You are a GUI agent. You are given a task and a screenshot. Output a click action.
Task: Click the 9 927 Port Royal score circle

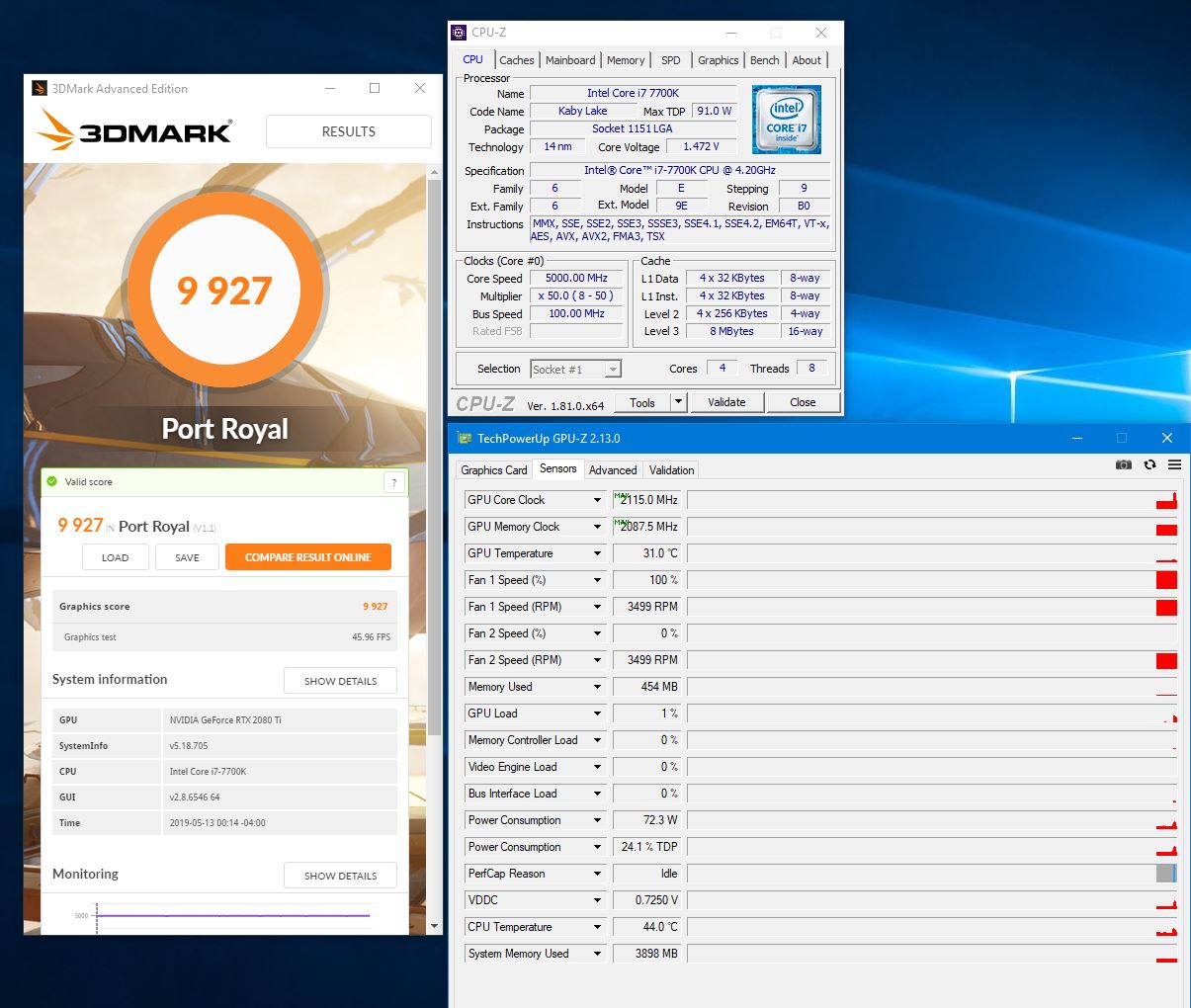(x=224, y=291)
